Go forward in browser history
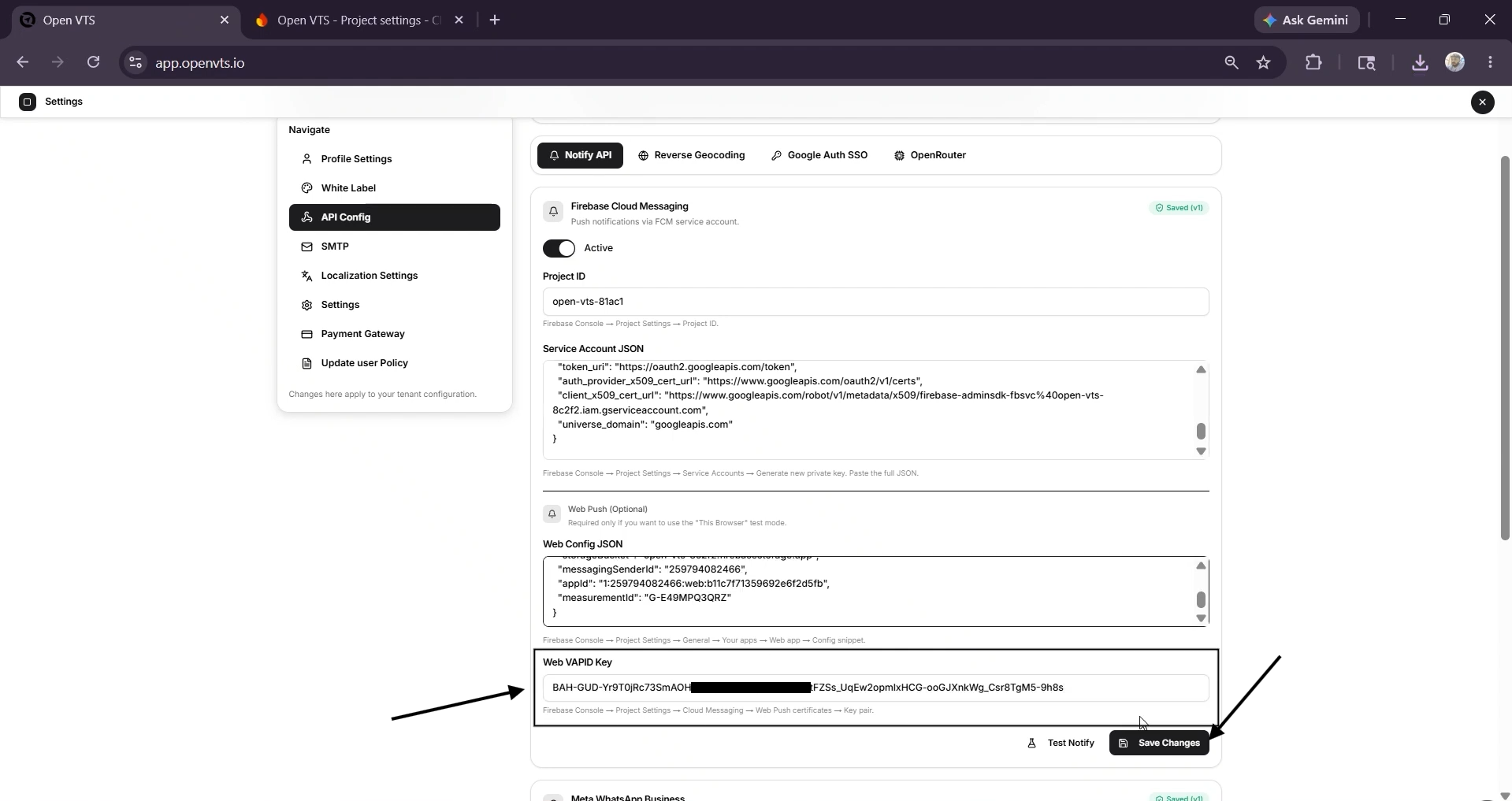1512x801 pixels. 58,62
